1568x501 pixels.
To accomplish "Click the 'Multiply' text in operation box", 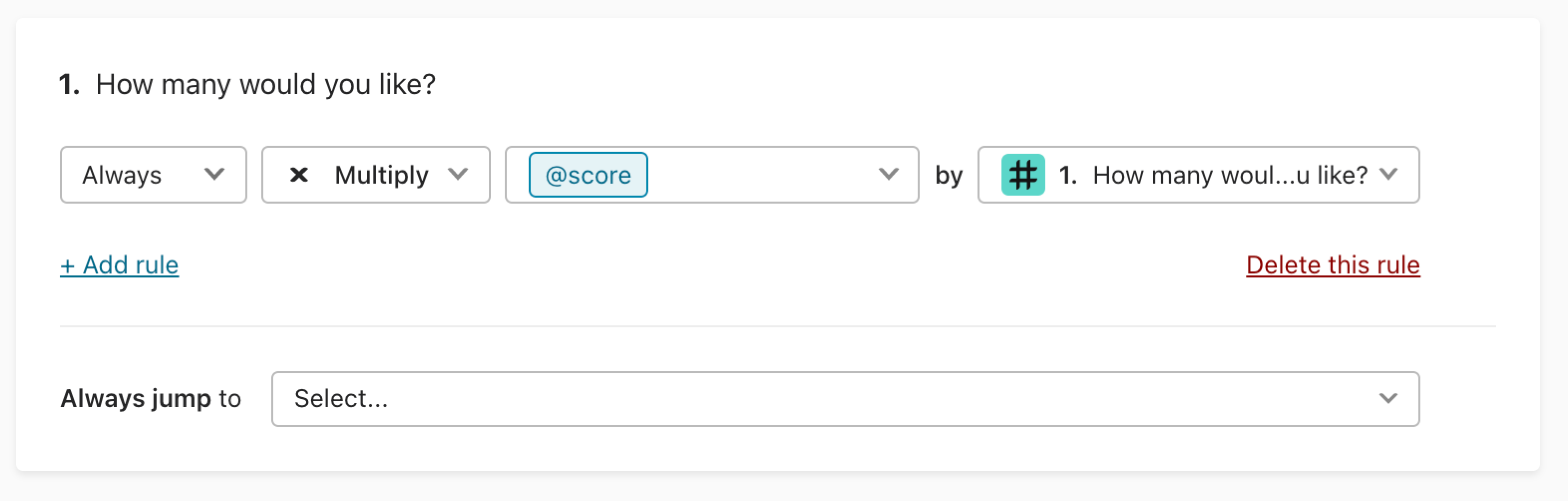I will (x=382, y=175).
